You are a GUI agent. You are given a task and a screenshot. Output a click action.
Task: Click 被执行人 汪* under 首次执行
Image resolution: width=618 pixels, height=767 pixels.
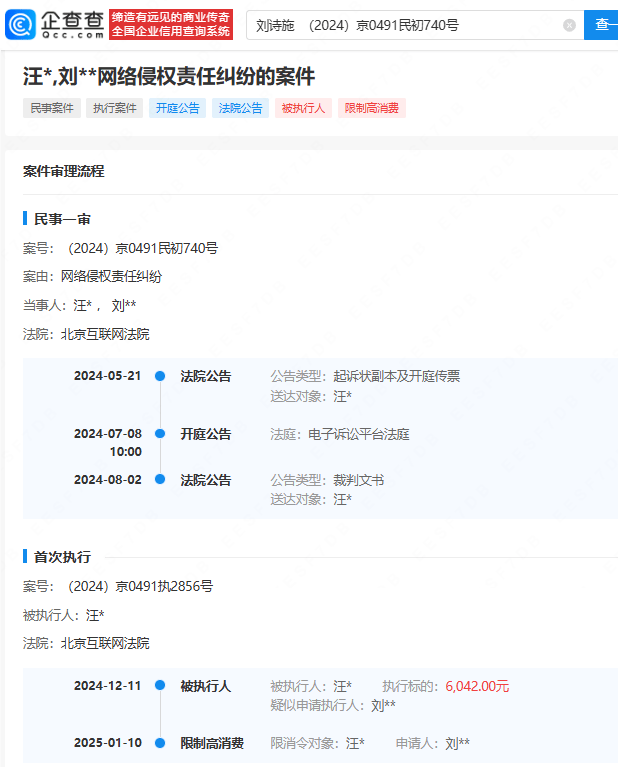tap(64, 615)
